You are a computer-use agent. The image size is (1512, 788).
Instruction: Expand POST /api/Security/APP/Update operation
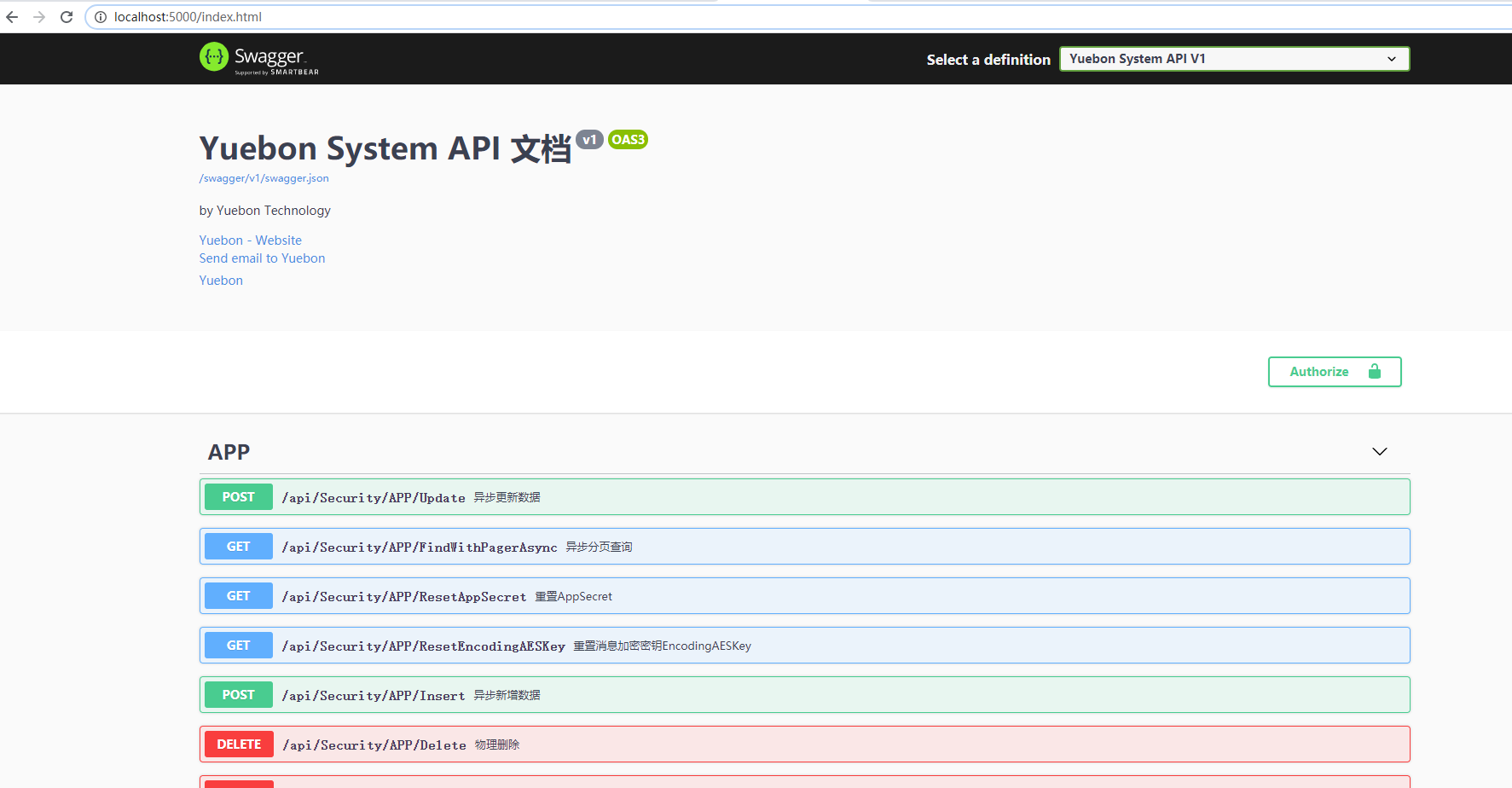pos(804,497)
